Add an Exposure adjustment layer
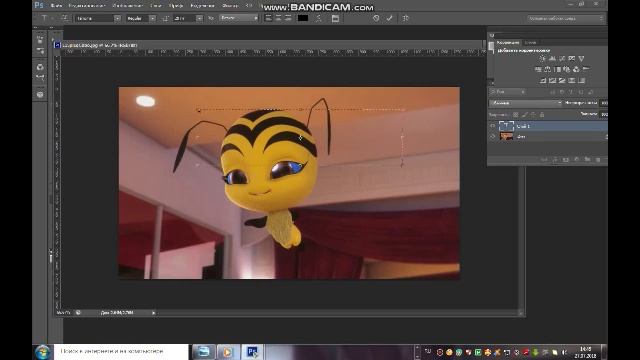Screen dimensions: 640x360 [571, 59]
